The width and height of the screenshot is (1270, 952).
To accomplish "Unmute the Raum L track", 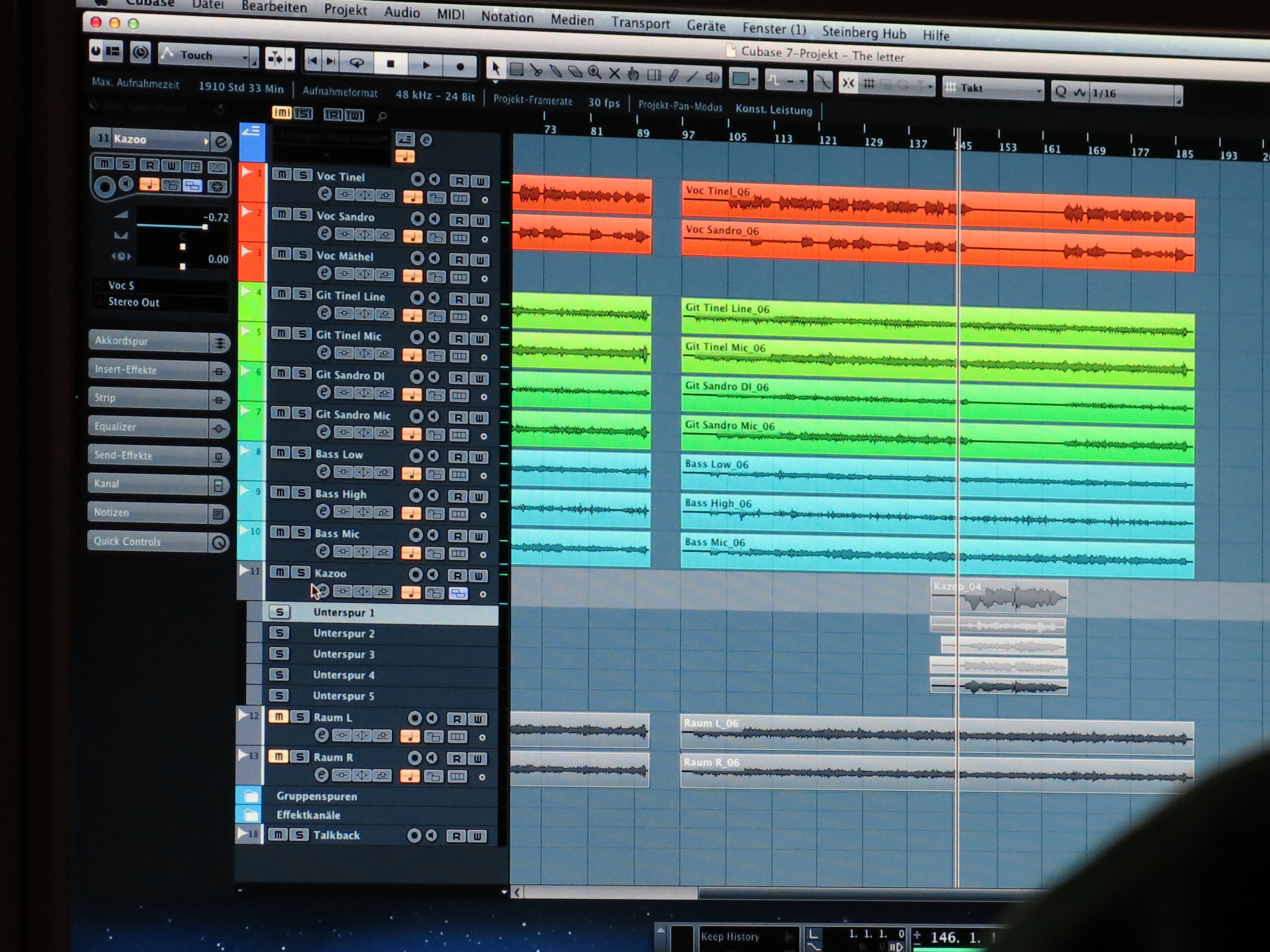I will coord(278,717).
